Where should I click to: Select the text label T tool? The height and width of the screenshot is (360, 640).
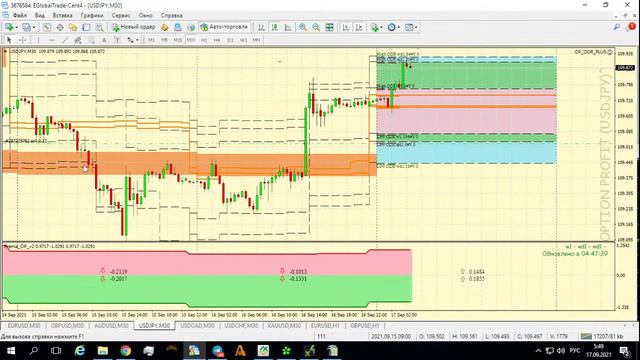click(x=117, y=40)
